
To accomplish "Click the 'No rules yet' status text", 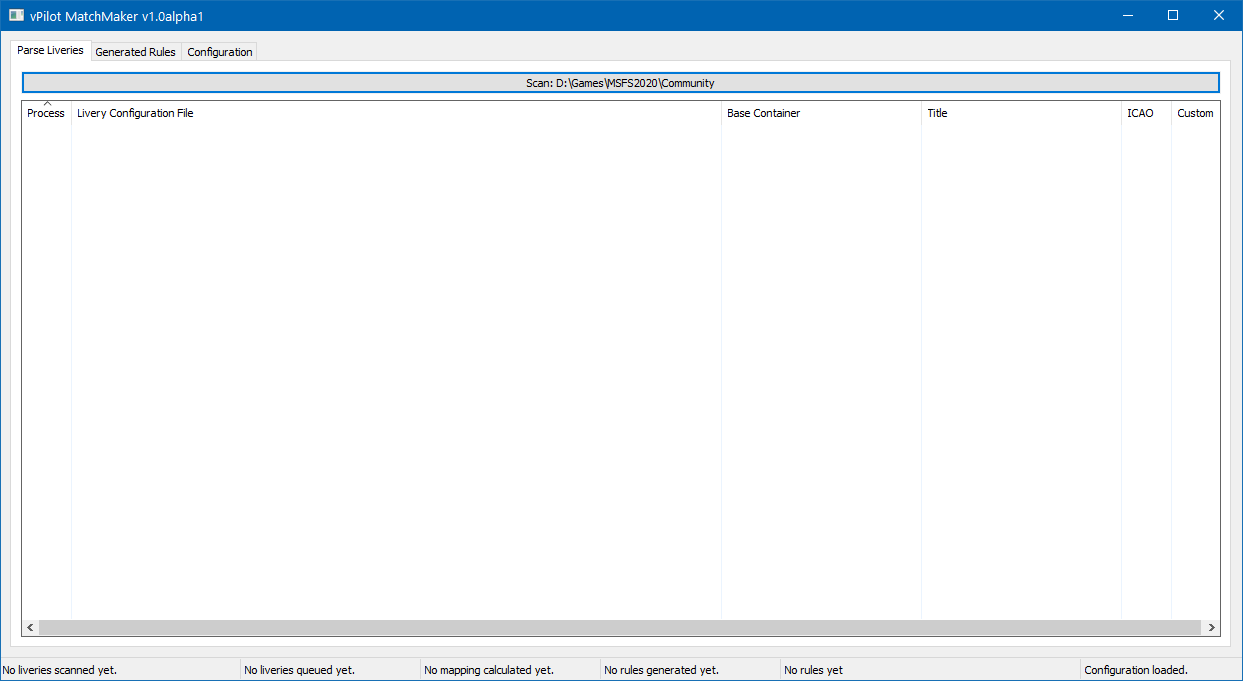I will click(813, 670).
